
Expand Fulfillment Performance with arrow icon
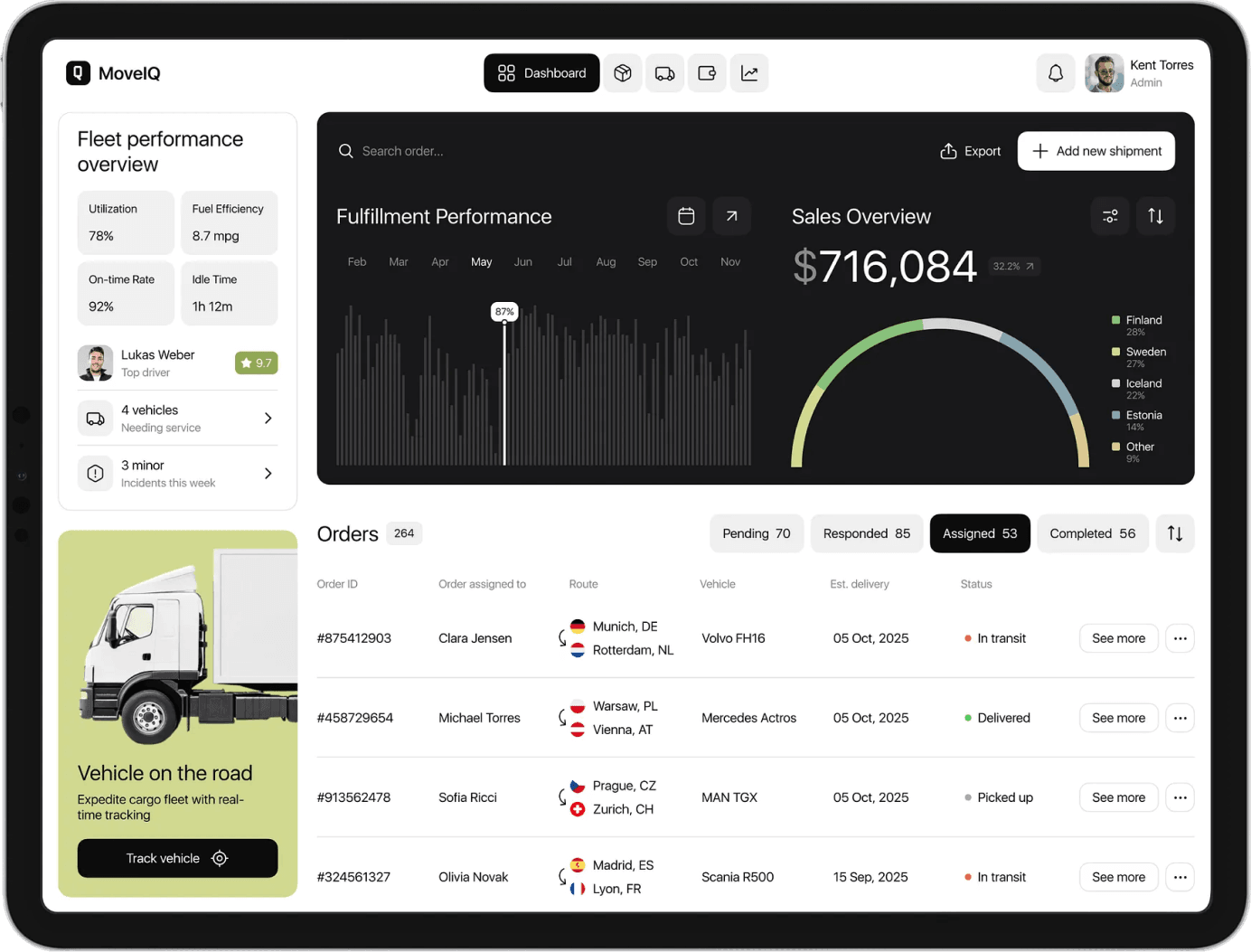coord(732,216)
